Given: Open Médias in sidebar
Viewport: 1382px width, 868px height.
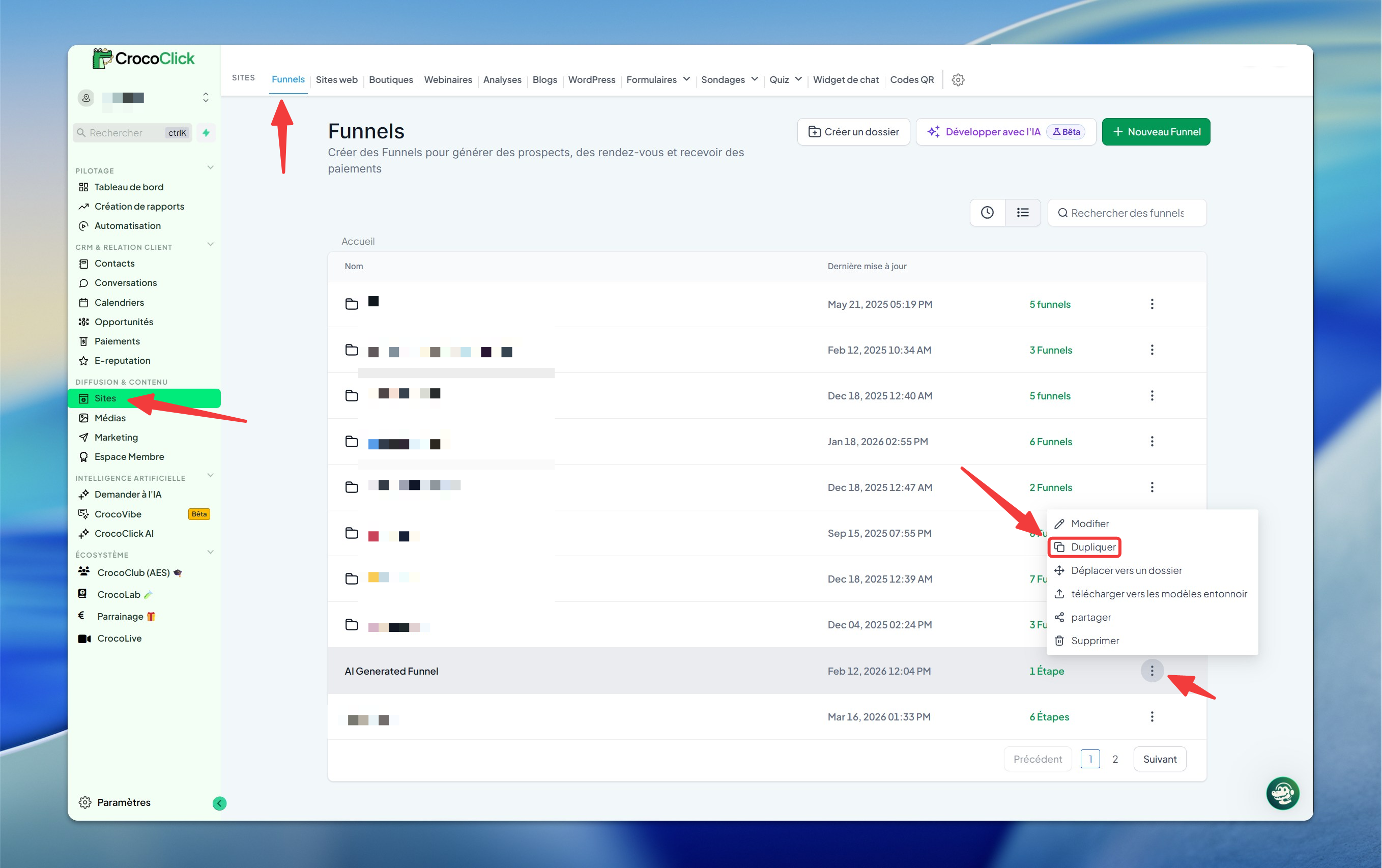Looking at the screenshot, I should (x=109, y=418).
